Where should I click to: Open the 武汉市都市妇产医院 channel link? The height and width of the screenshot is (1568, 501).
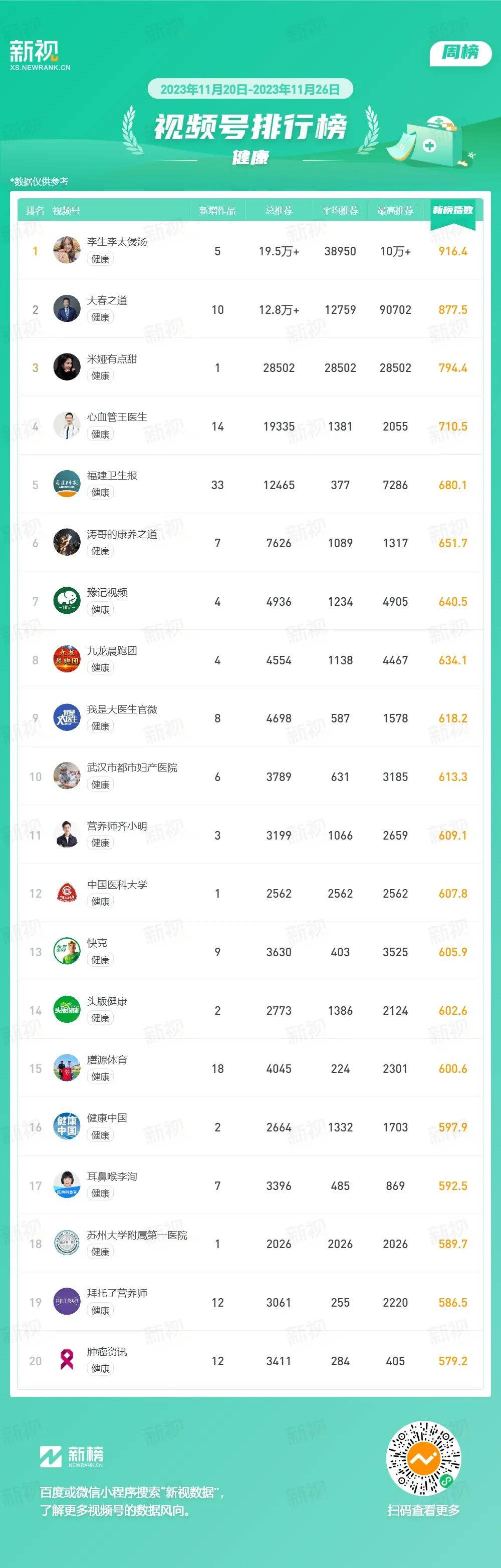[x=132, y=767]
